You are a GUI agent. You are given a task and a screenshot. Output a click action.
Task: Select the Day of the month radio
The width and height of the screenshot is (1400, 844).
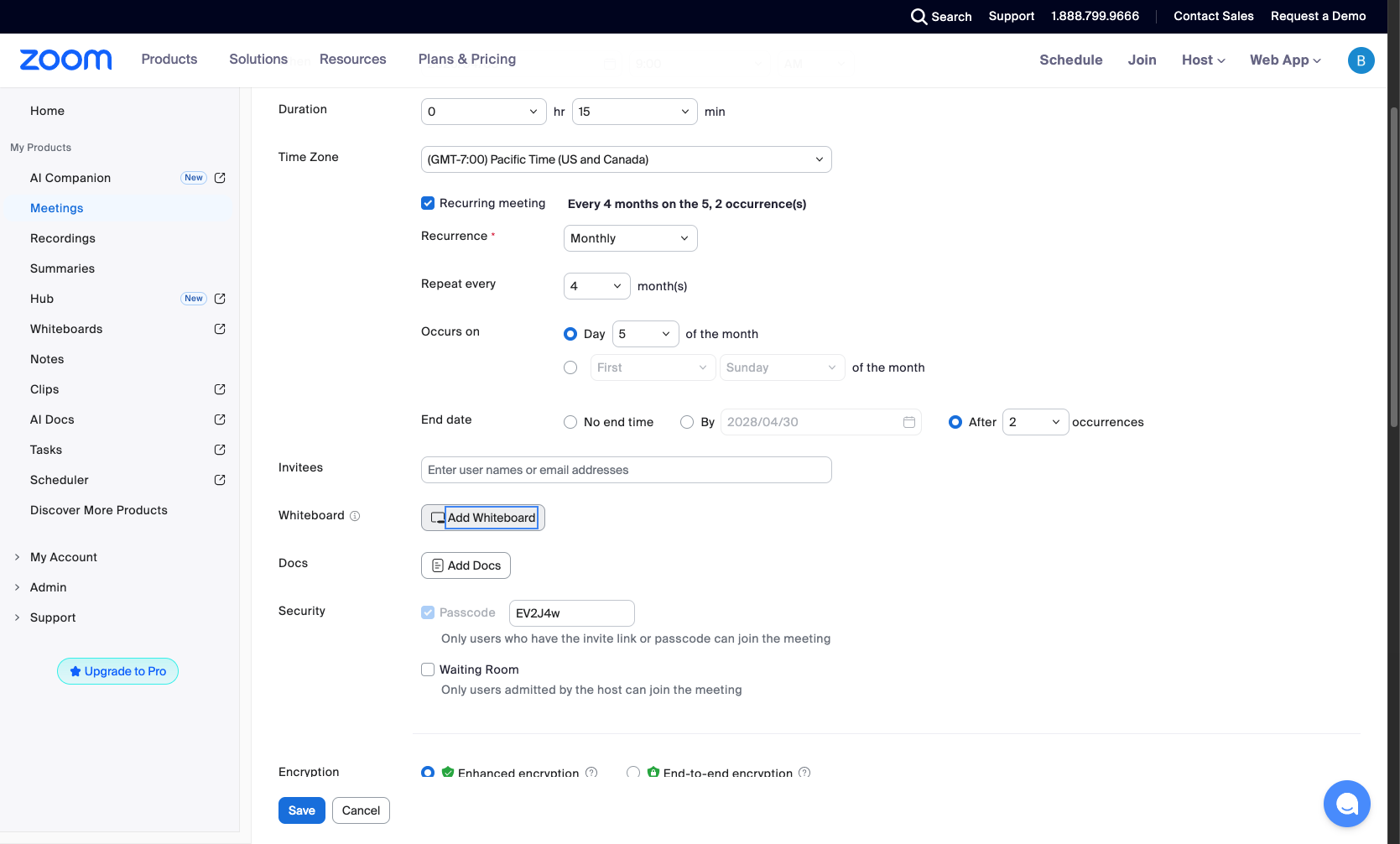point(570,334)
